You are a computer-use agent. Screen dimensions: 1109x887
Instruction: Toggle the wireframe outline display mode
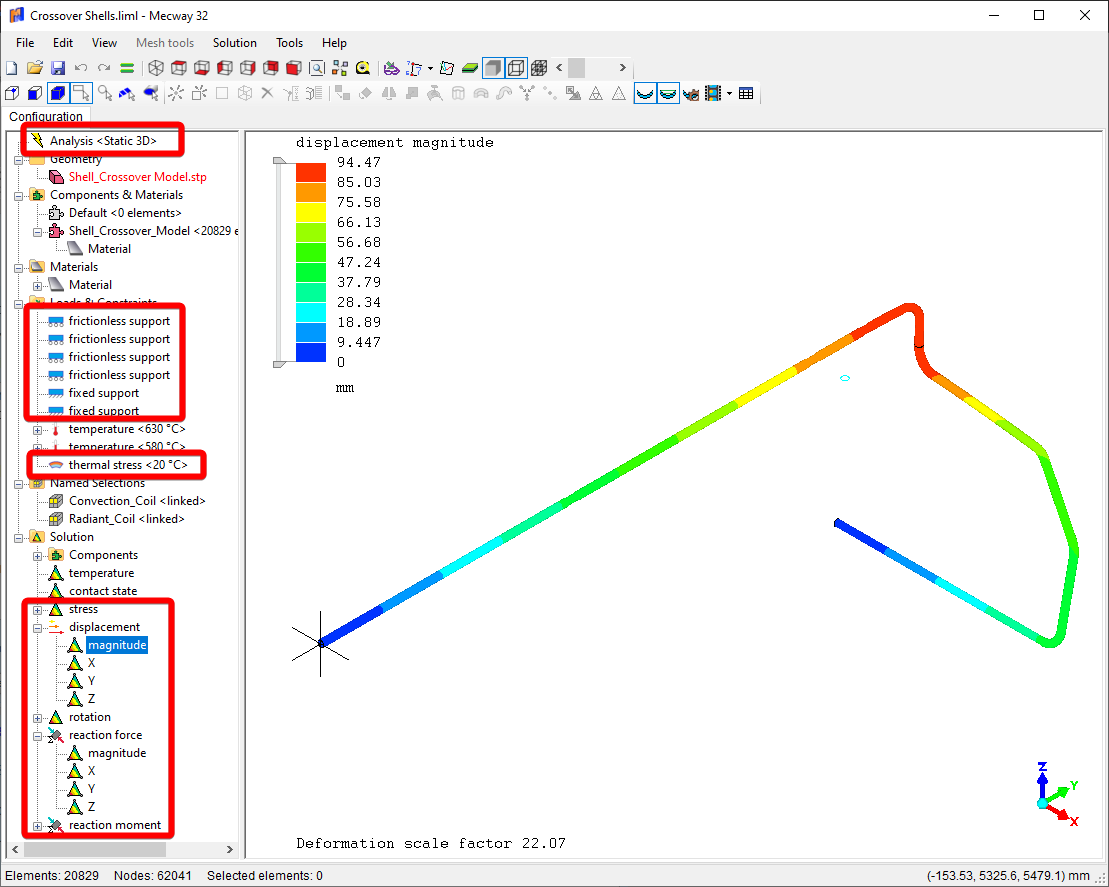click(x=516, y=68)
